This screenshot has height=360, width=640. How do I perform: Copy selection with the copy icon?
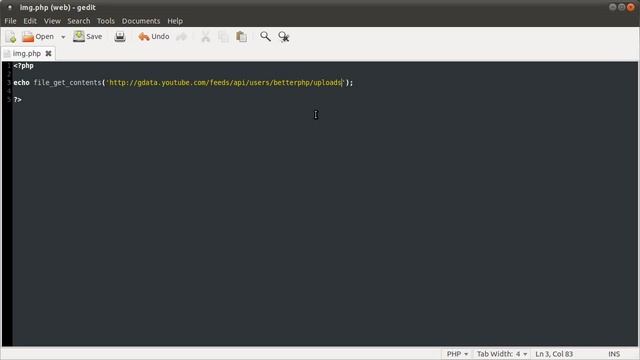point(223,37)
